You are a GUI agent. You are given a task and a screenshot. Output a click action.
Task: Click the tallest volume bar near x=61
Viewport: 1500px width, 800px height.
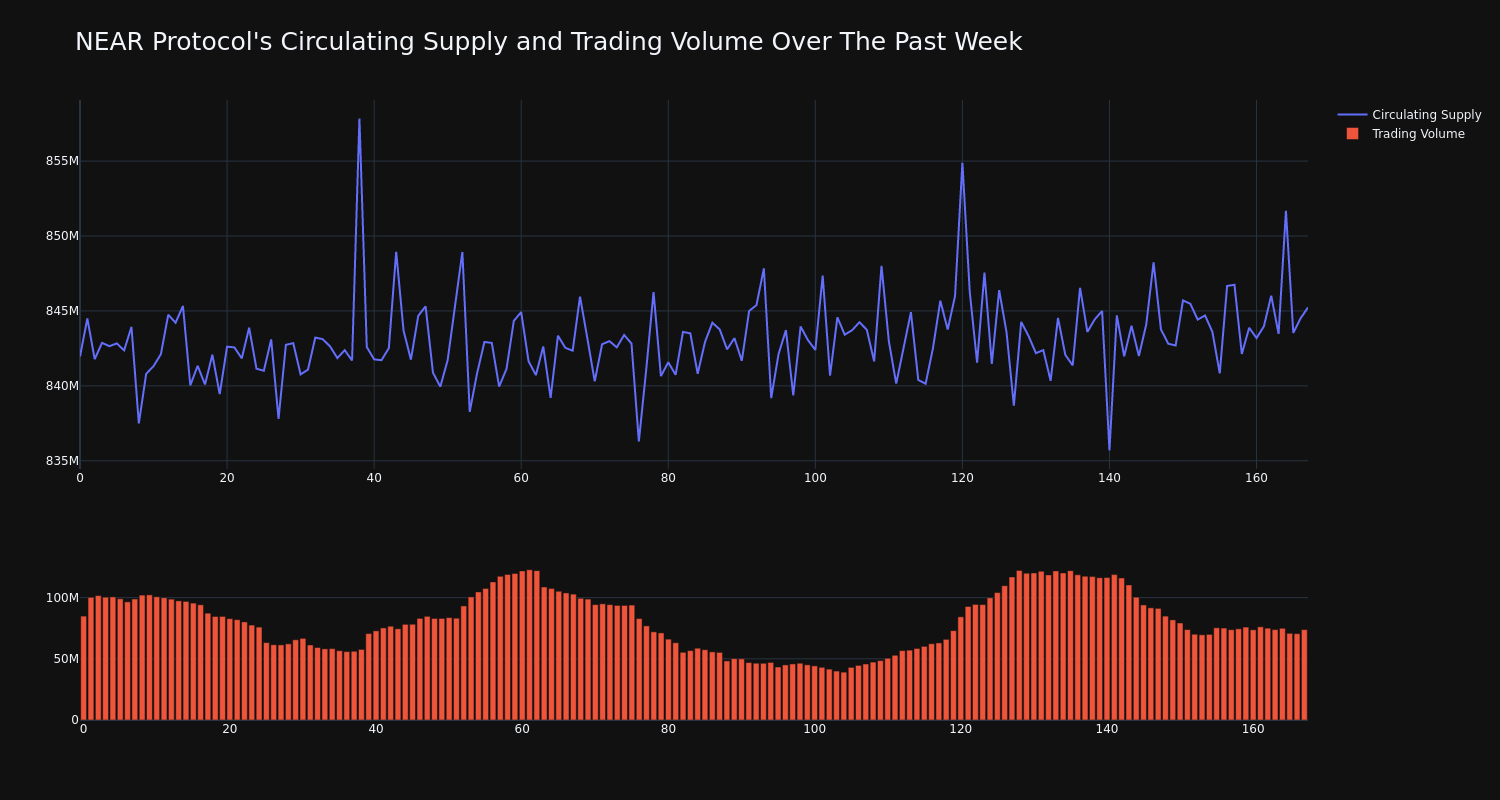pos(529,645)
